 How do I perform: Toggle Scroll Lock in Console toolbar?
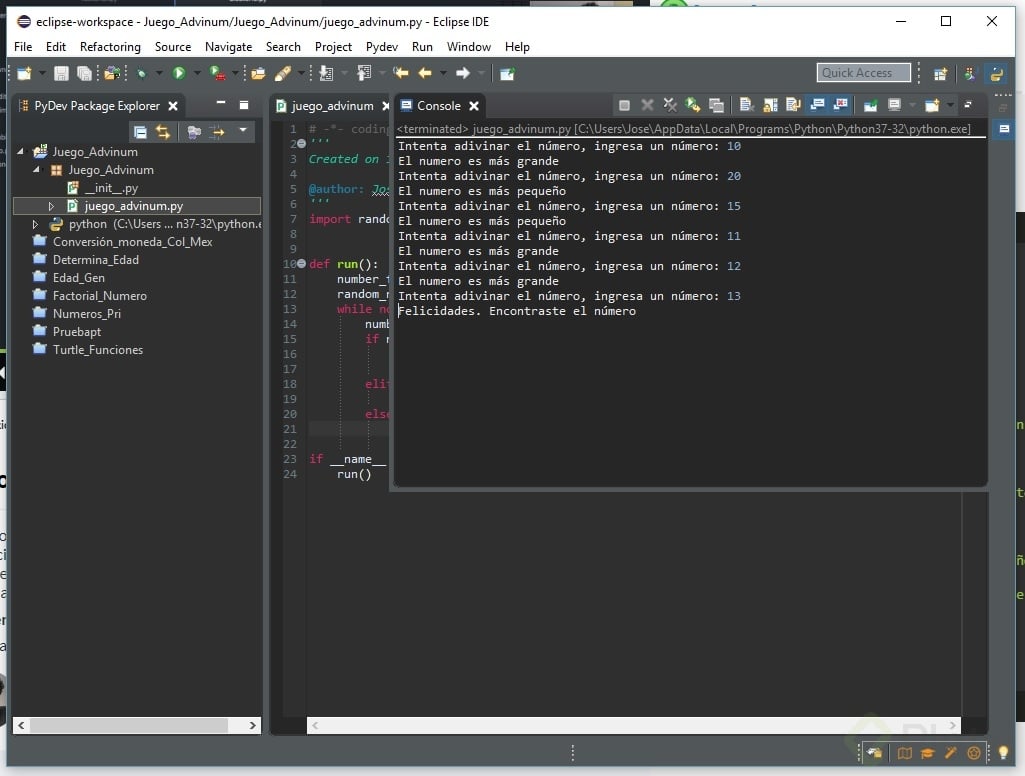[x=770, y=105]
